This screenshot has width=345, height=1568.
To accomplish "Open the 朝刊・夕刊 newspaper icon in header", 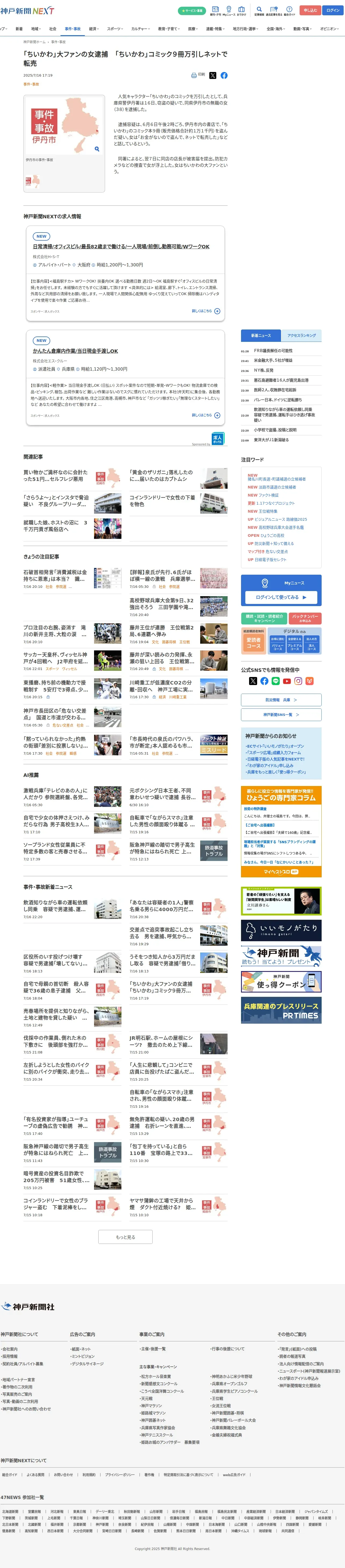I will (x=215, y=10).
